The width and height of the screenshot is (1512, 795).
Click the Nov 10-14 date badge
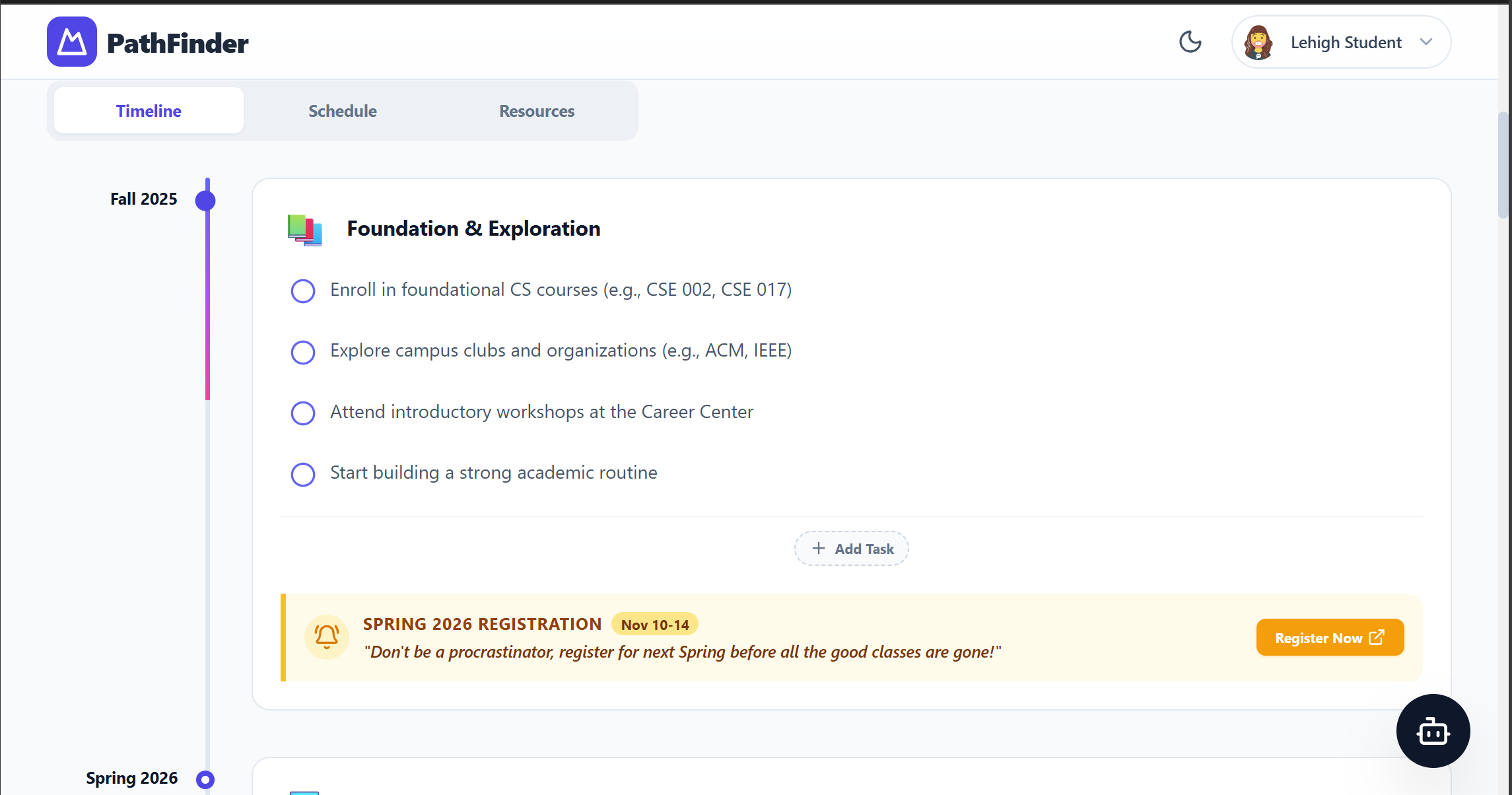tap(654, 625)
